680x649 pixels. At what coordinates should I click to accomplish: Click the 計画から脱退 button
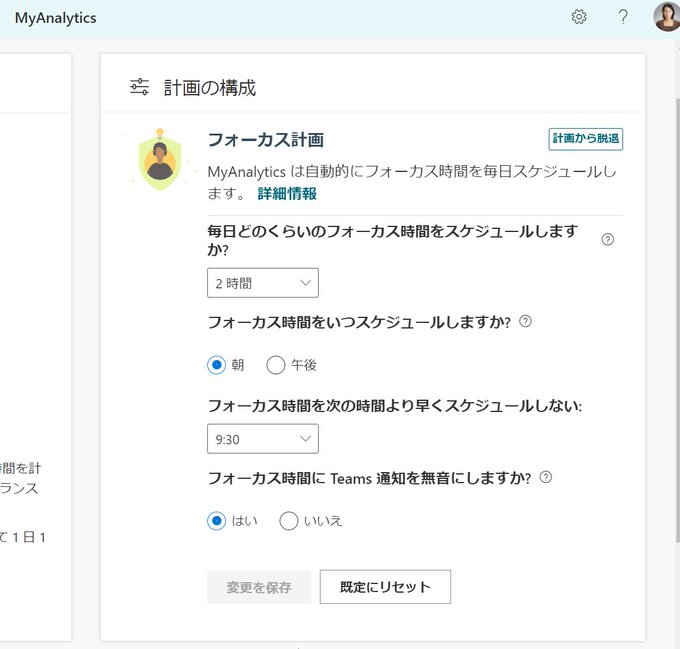tap(585, 139)
